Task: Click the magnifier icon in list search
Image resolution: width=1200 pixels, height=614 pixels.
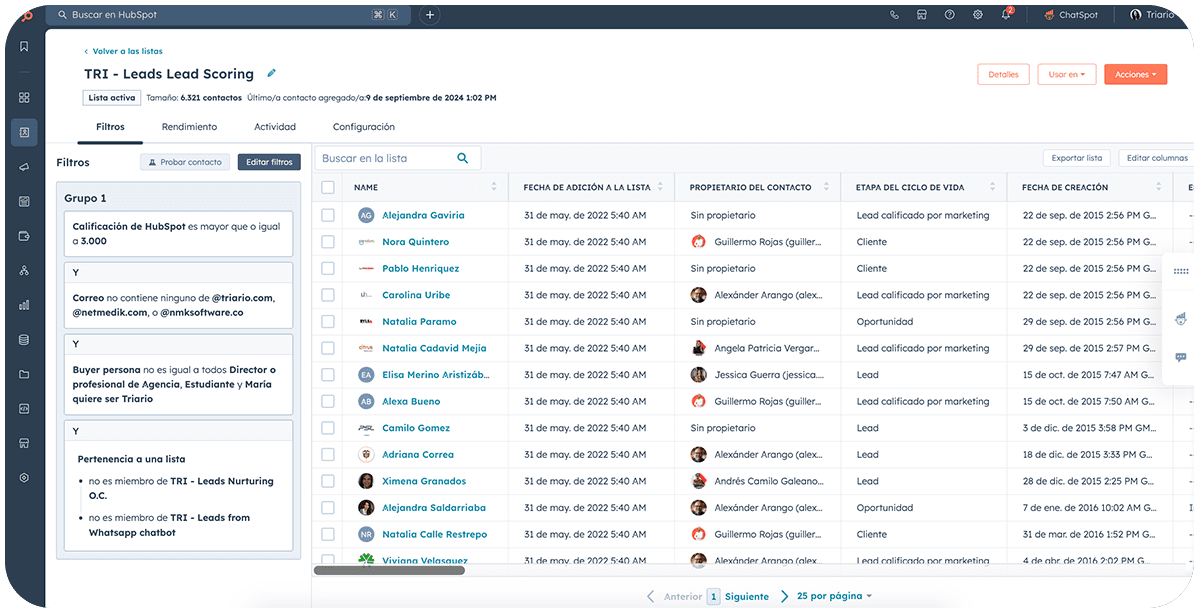Action: [x=463, y=158]
